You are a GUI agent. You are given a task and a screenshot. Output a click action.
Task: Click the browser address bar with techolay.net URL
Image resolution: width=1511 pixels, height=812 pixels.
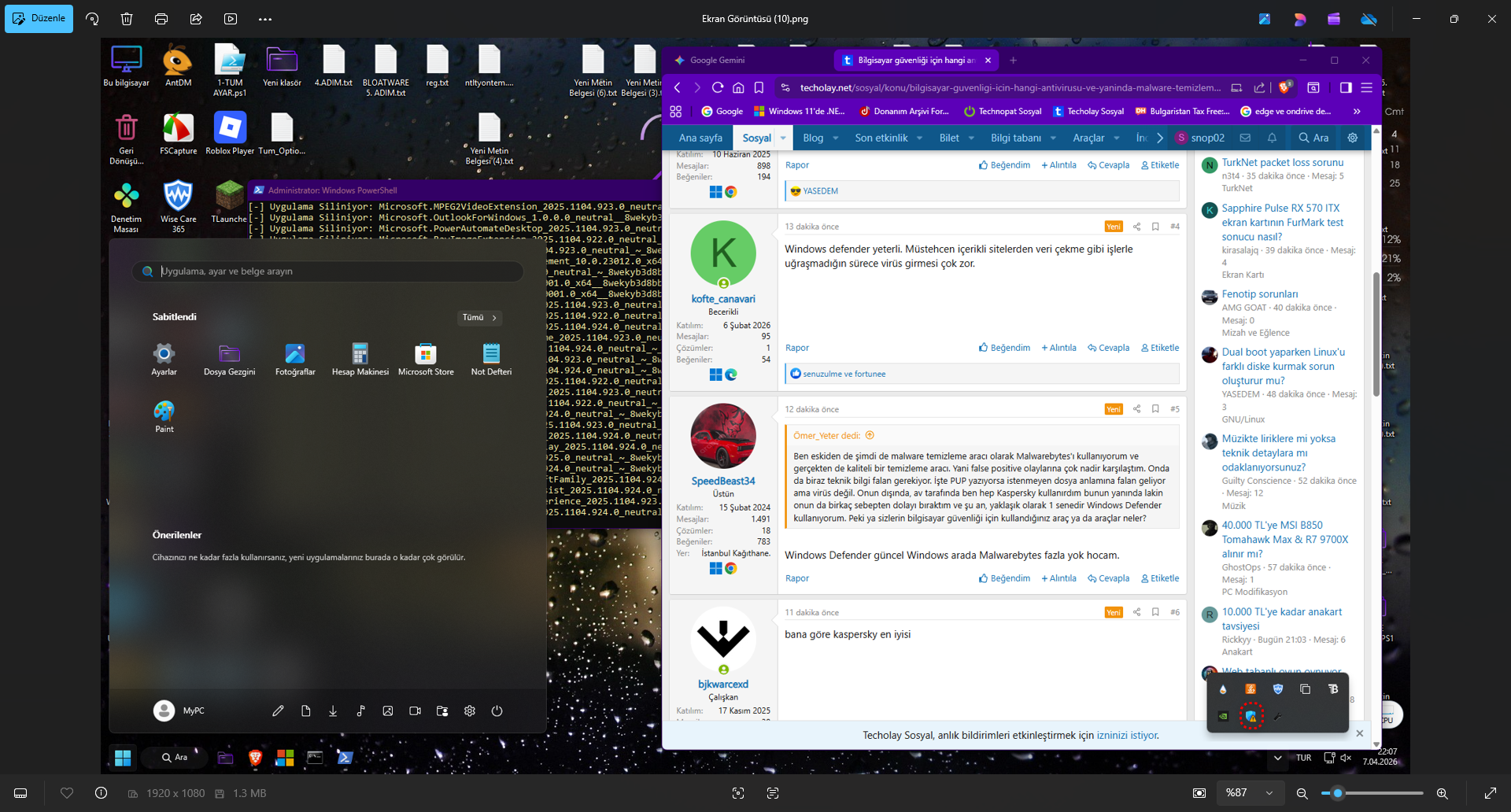click(1009, 87)
